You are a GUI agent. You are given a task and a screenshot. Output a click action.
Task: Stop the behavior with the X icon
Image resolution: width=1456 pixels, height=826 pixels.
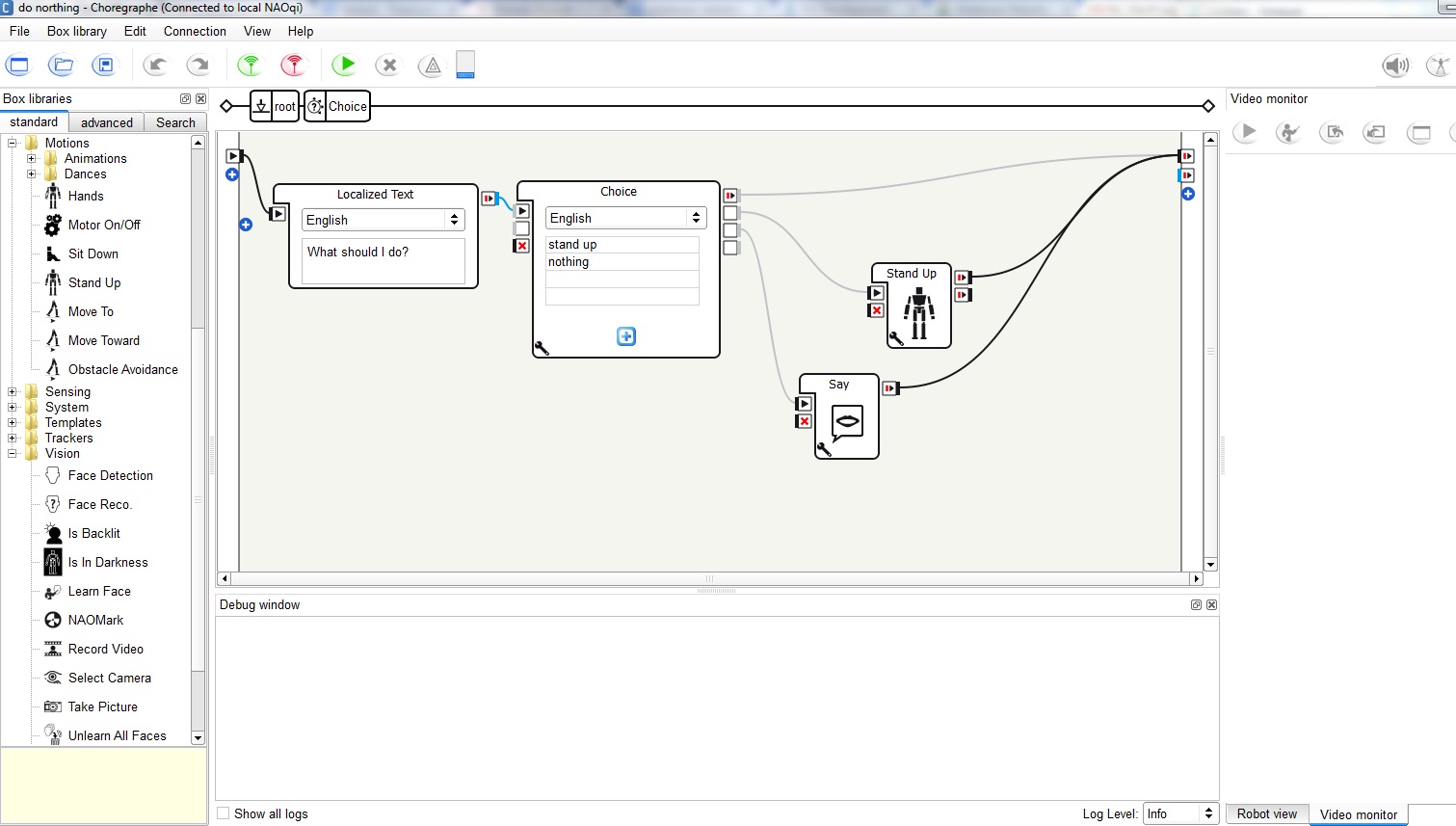(x=388, y=66)
